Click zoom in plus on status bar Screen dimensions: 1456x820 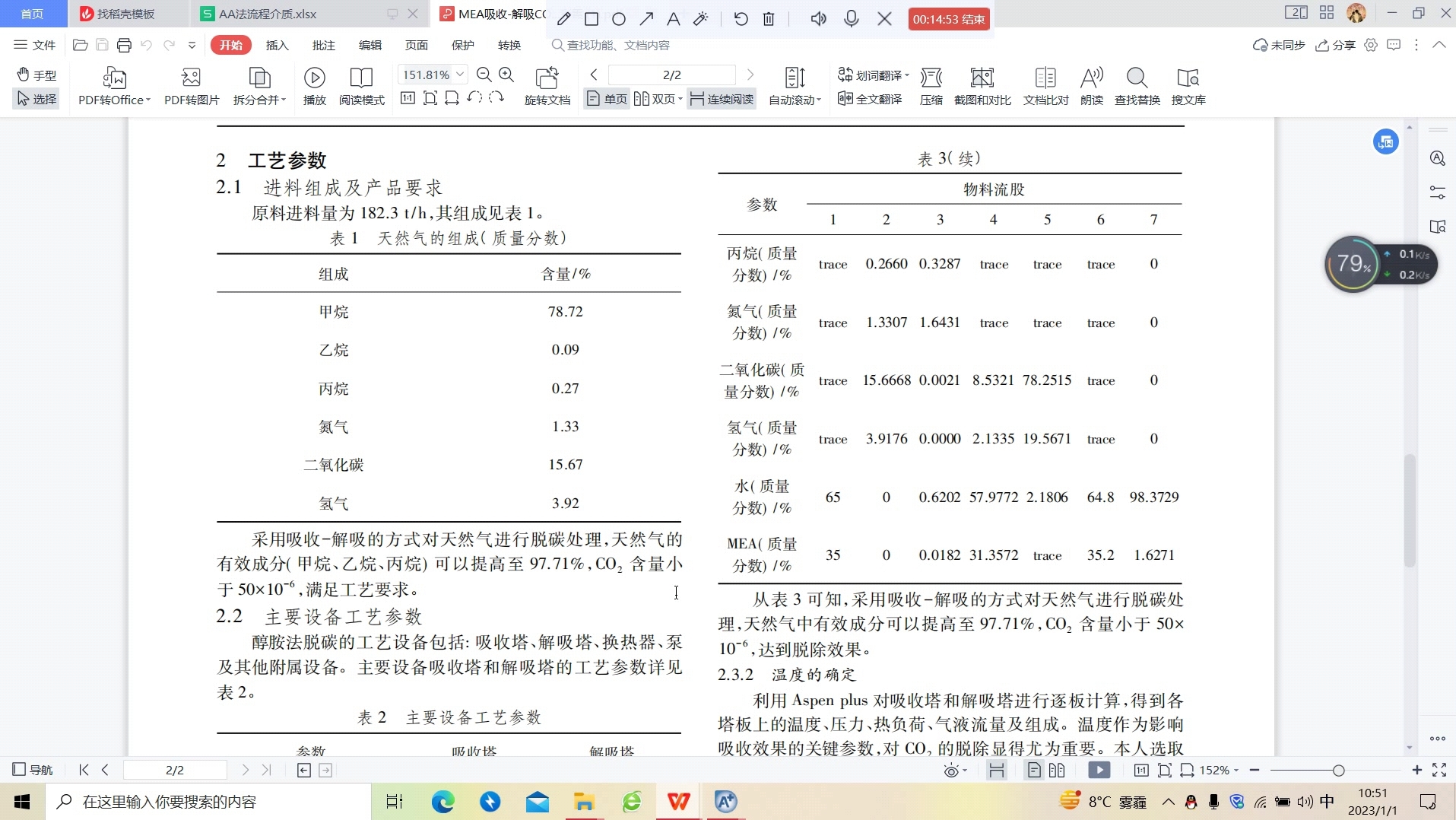(1416, 770)
